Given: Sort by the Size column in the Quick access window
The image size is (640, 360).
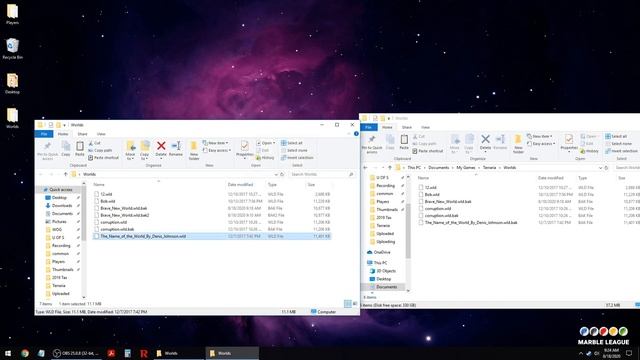Looking at the screenshot, I should pos(311,185).
